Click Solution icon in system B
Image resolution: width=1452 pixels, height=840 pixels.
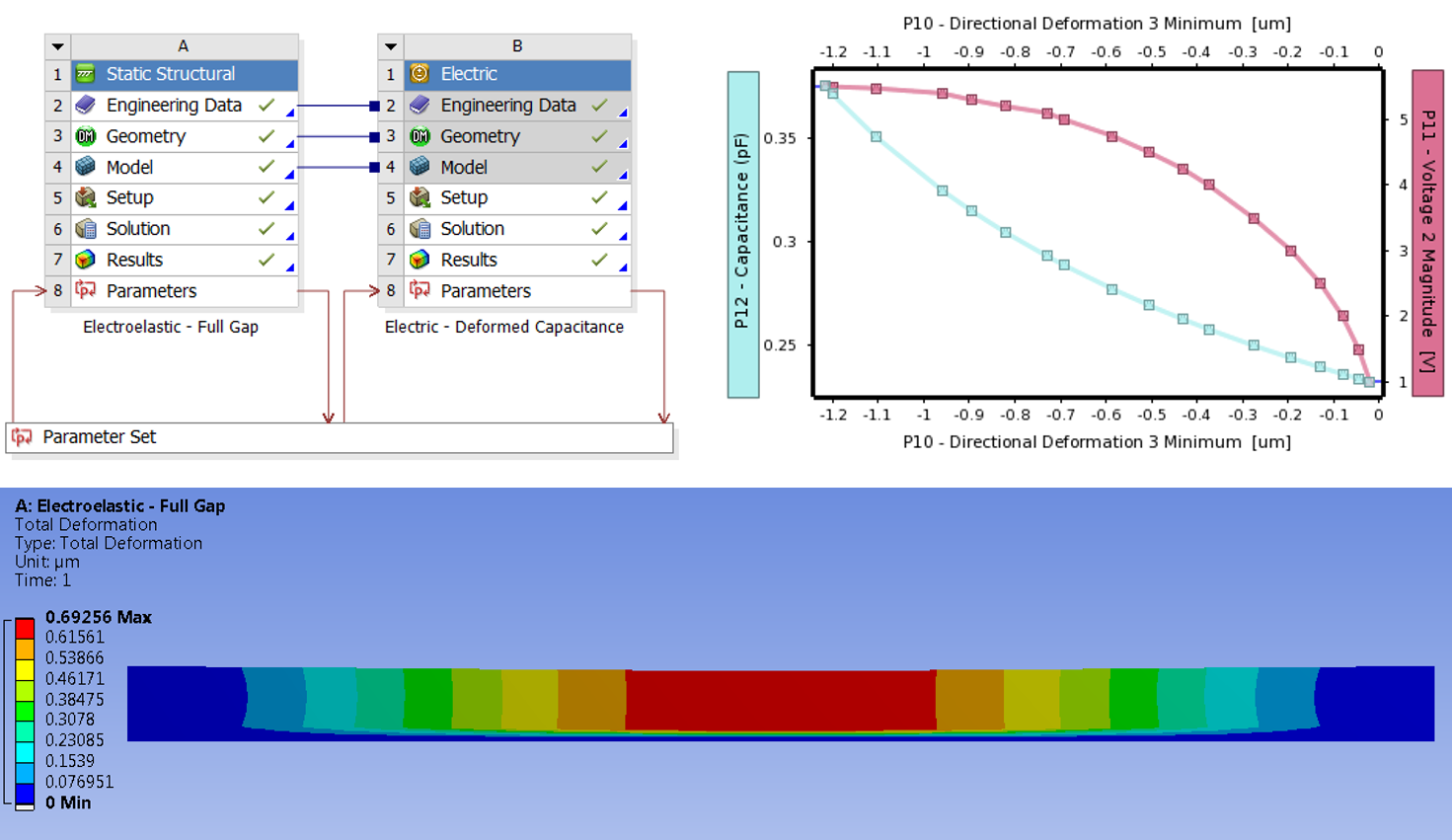420,229
